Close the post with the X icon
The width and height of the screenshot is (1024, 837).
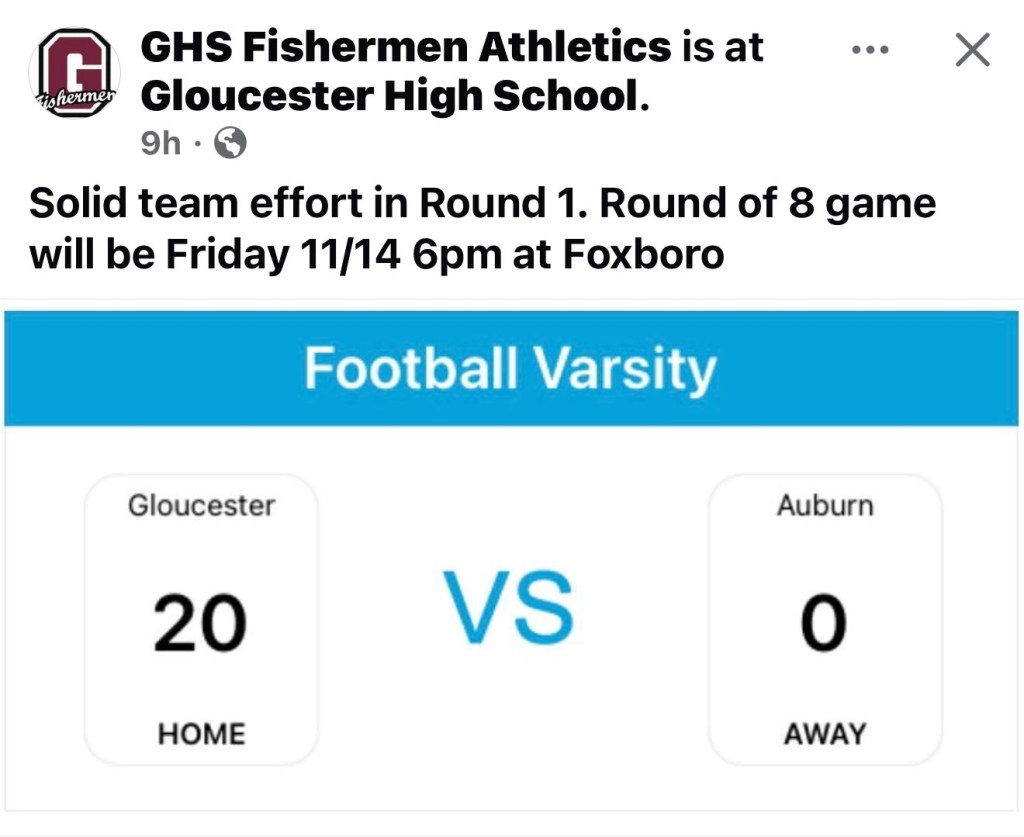(971, 50)
